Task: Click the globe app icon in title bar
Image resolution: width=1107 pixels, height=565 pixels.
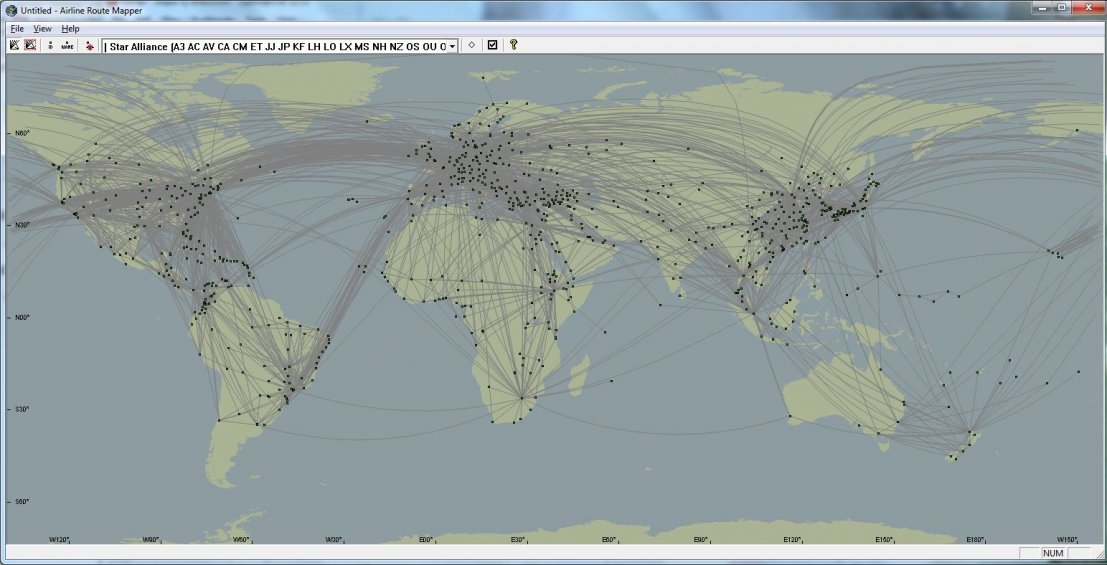Action: click(x=11, y=10)
